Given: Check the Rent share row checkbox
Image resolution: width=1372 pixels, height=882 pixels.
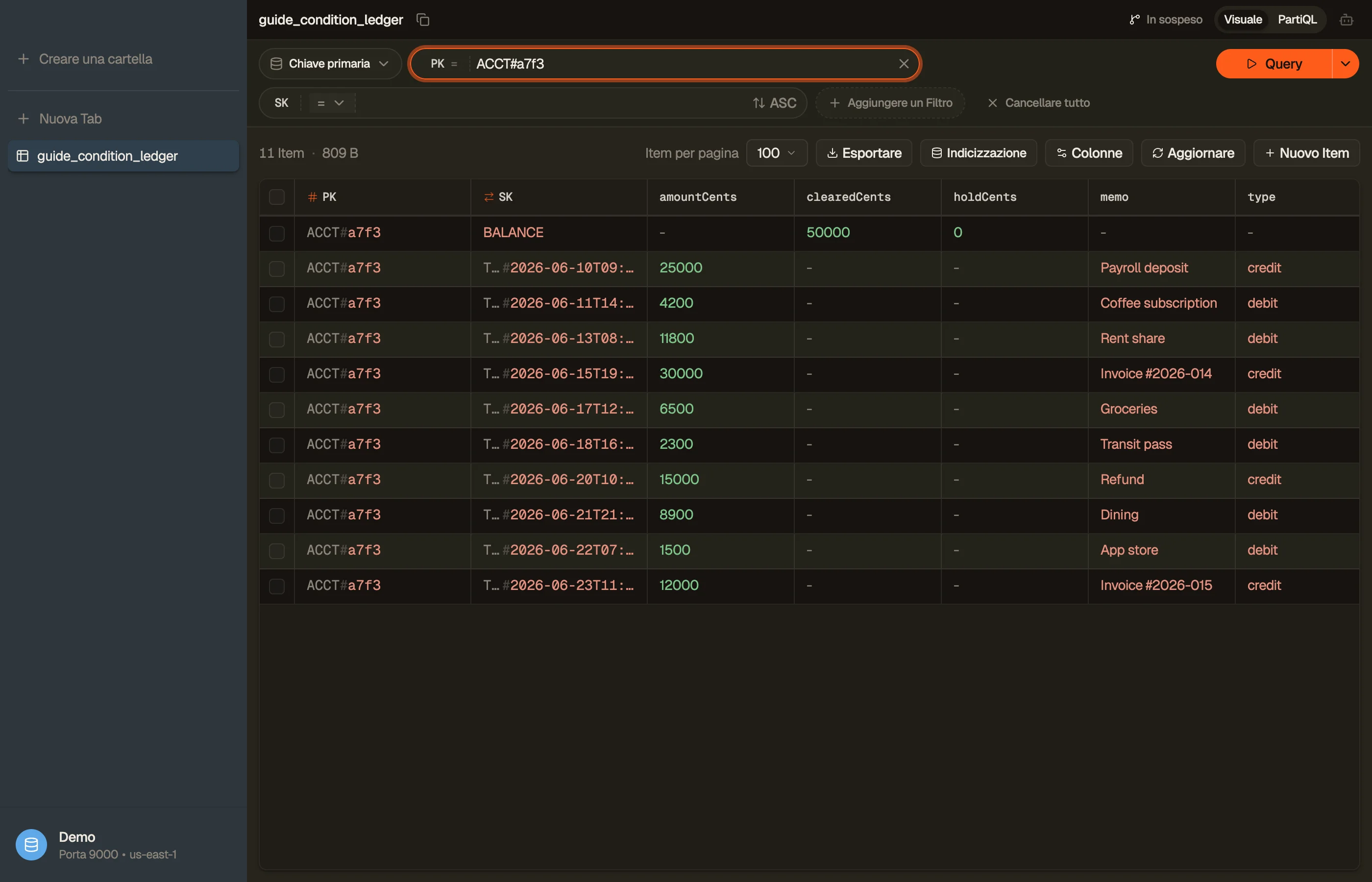Looking at the screenshot, I should pos(276,339).
